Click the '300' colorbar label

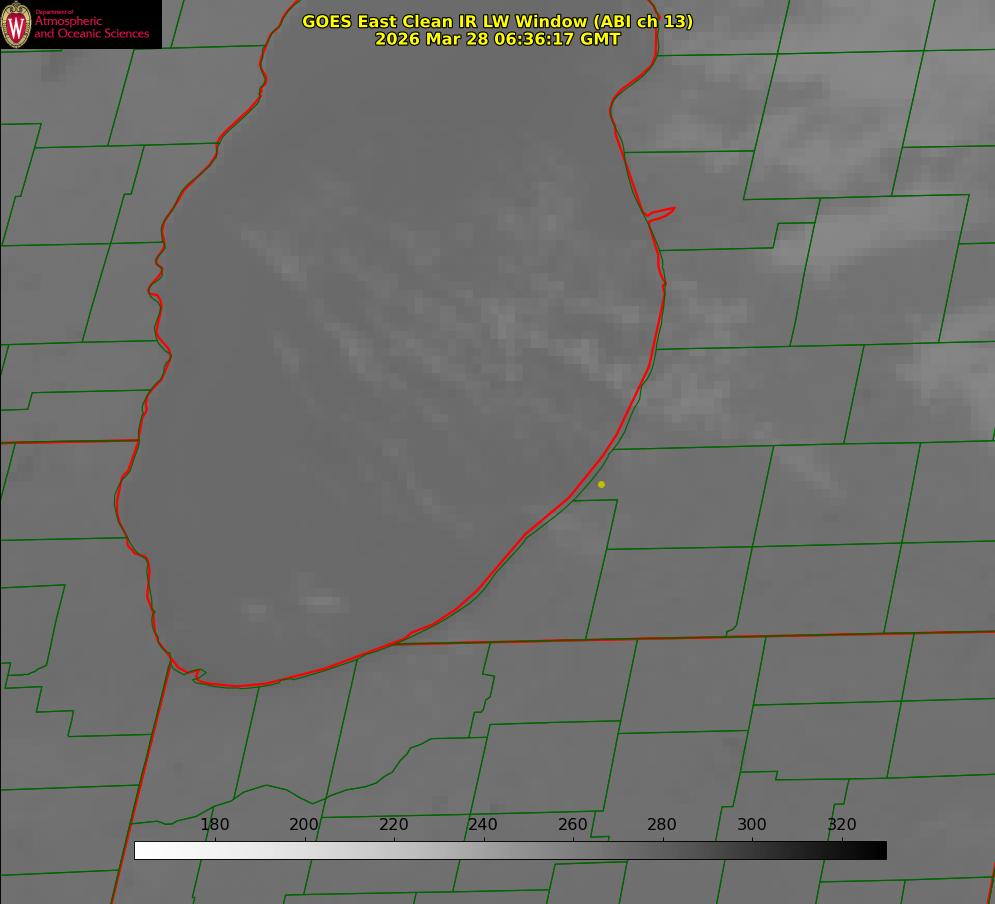coord(752,824)
